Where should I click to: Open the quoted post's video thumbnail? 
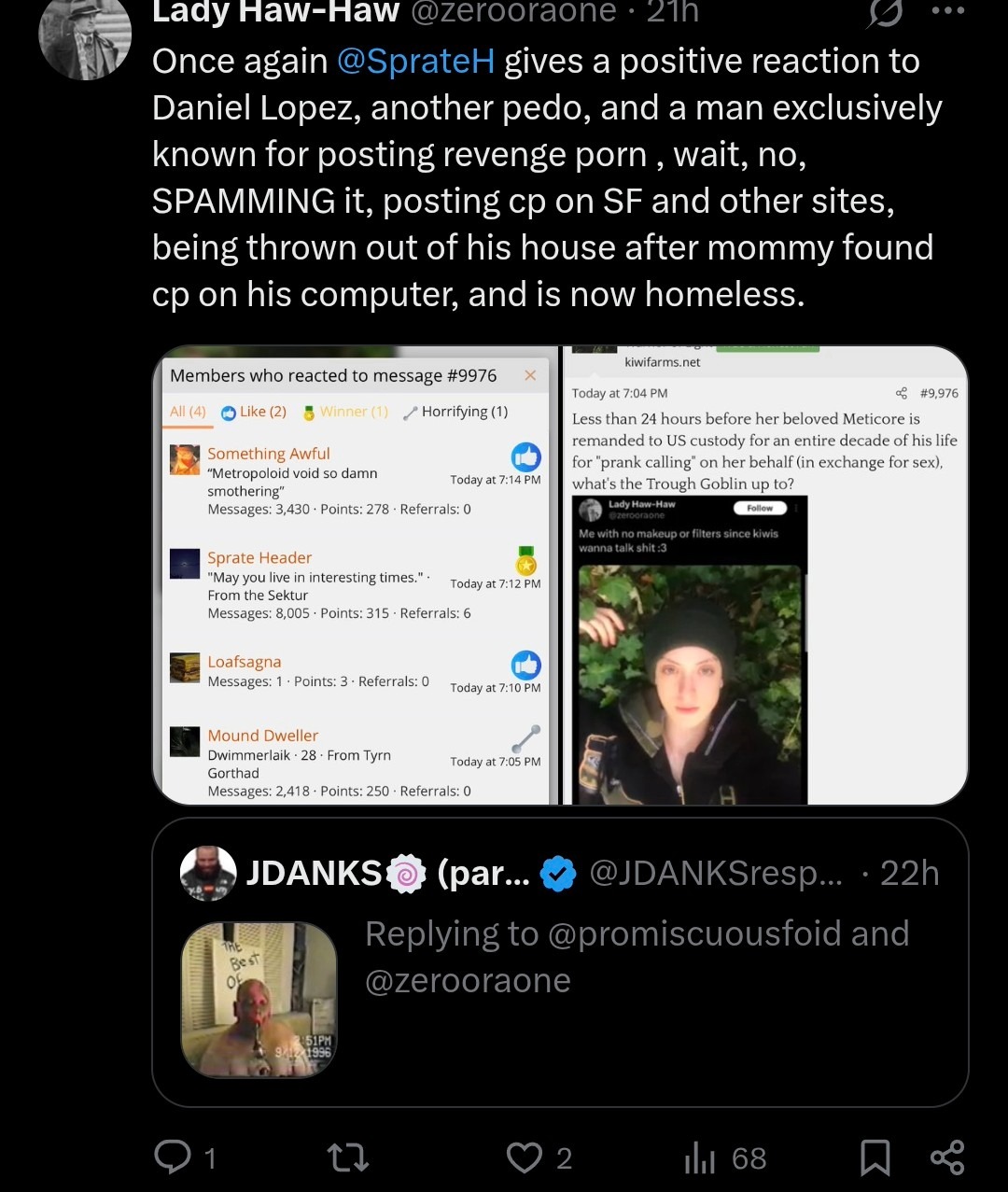(259, 1000)
